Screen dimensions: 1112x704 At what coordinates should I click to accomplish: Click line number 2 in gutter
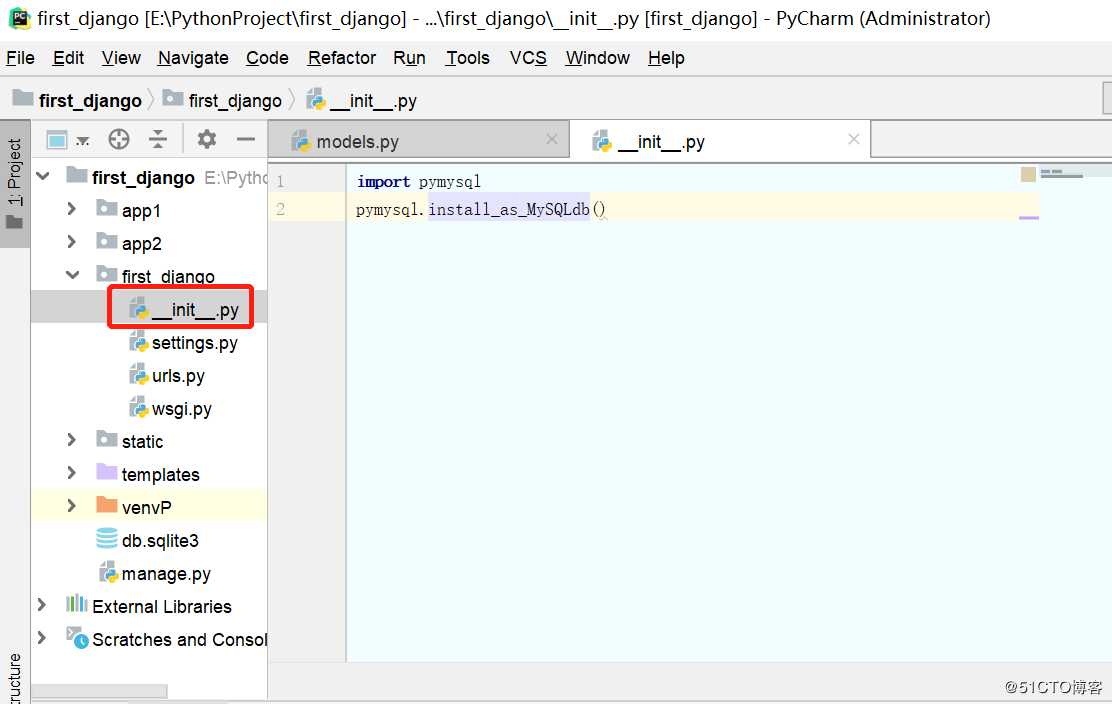coord(280,209)
